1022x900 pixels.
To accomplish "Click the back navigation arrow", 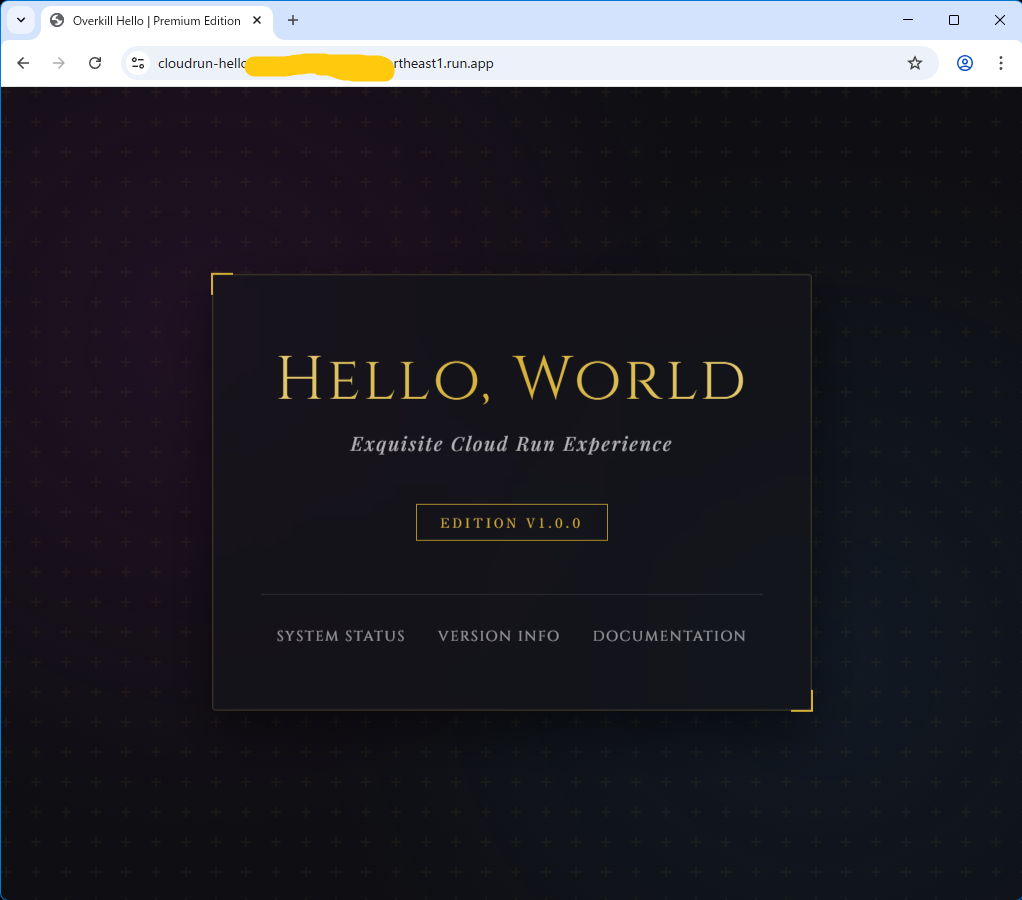I will pos(23,62).
